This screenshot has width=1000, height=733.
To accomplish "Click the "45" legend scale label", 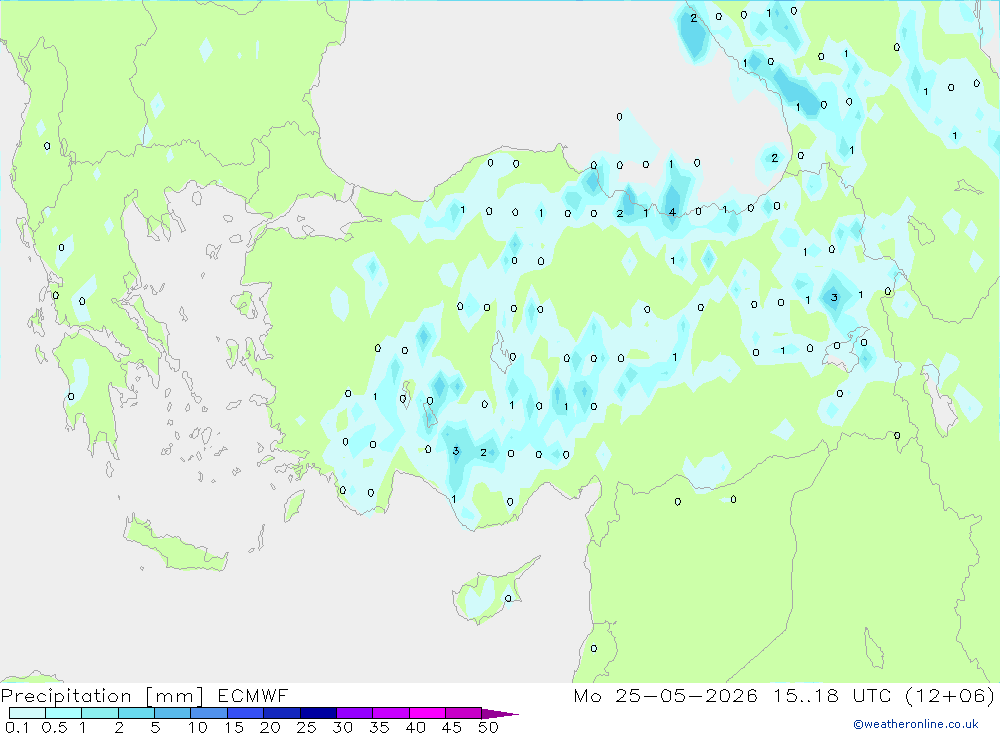I will tap(452, 727).
